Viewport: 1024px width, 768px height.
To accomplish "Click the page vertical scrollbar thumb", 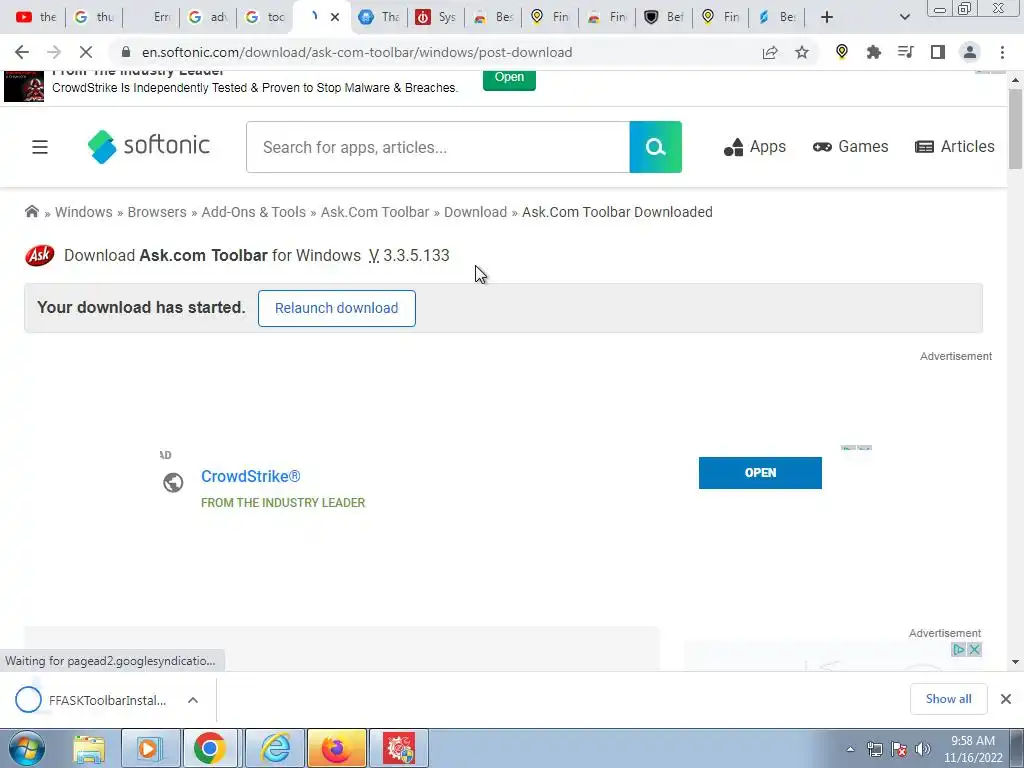I will click(x=1015, y=128).
